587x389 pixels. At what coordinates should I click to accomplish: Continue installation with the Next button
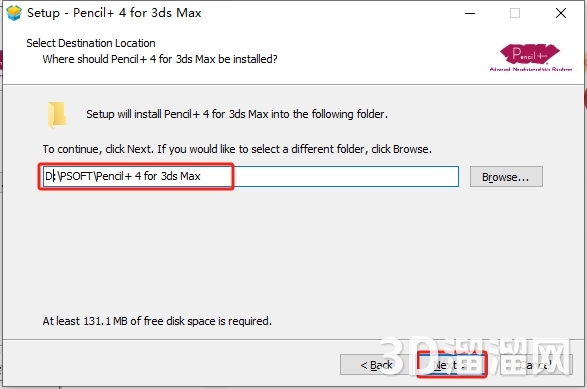(x=452, y=365)
